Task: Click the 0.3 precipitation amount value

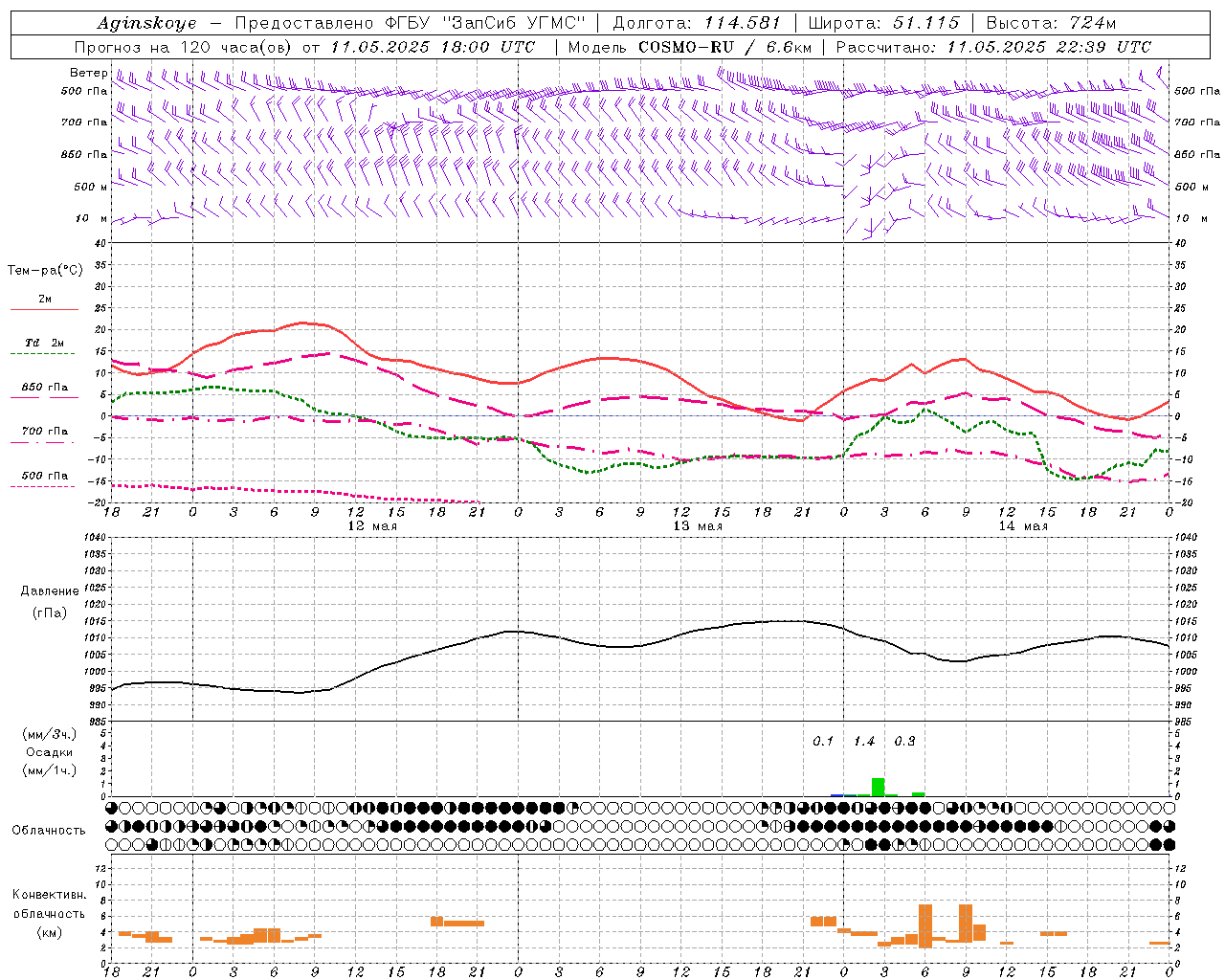Action: (904, 742)
